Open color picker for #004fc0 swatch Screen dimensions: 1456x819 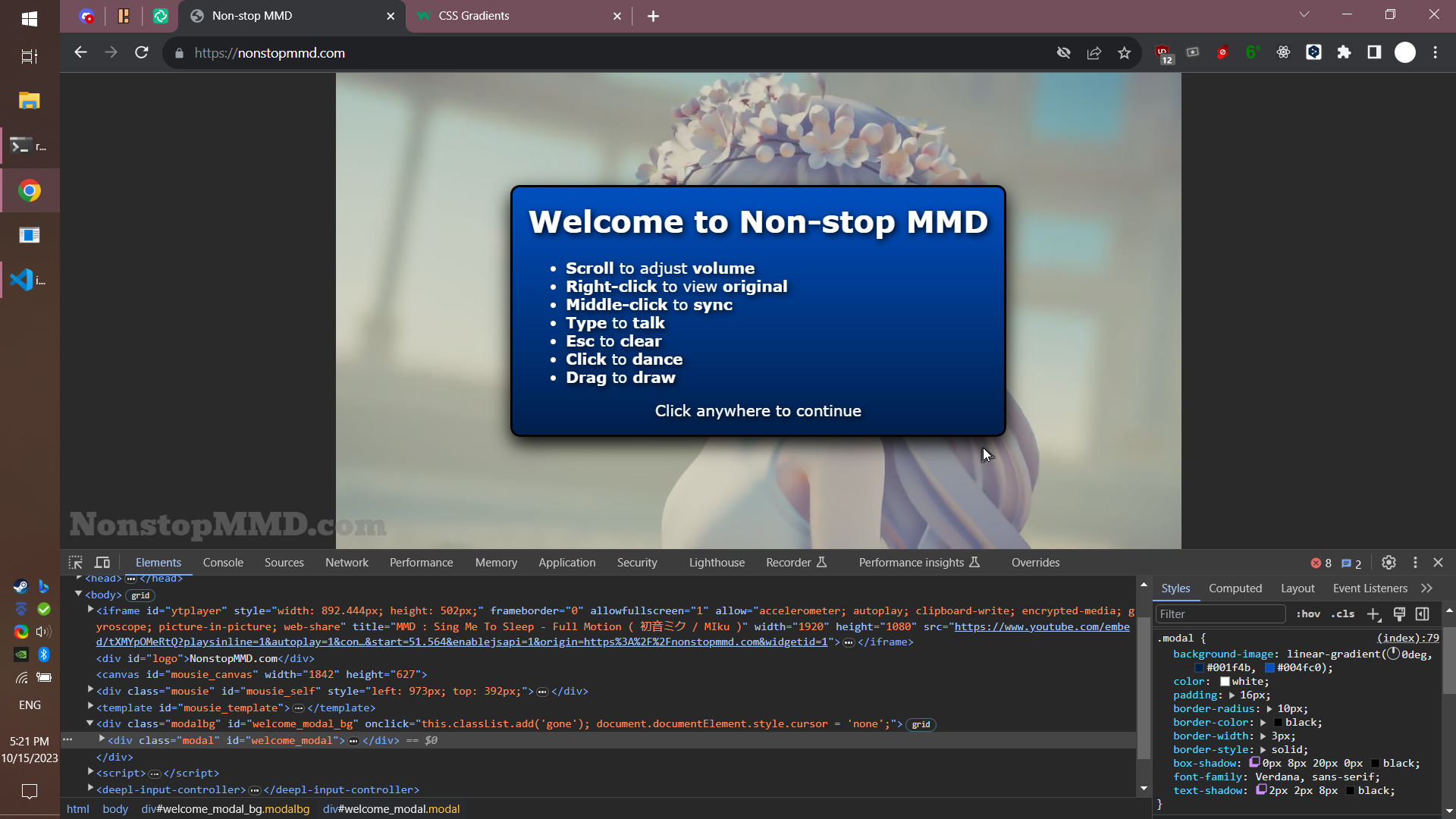click(1269, 668)
